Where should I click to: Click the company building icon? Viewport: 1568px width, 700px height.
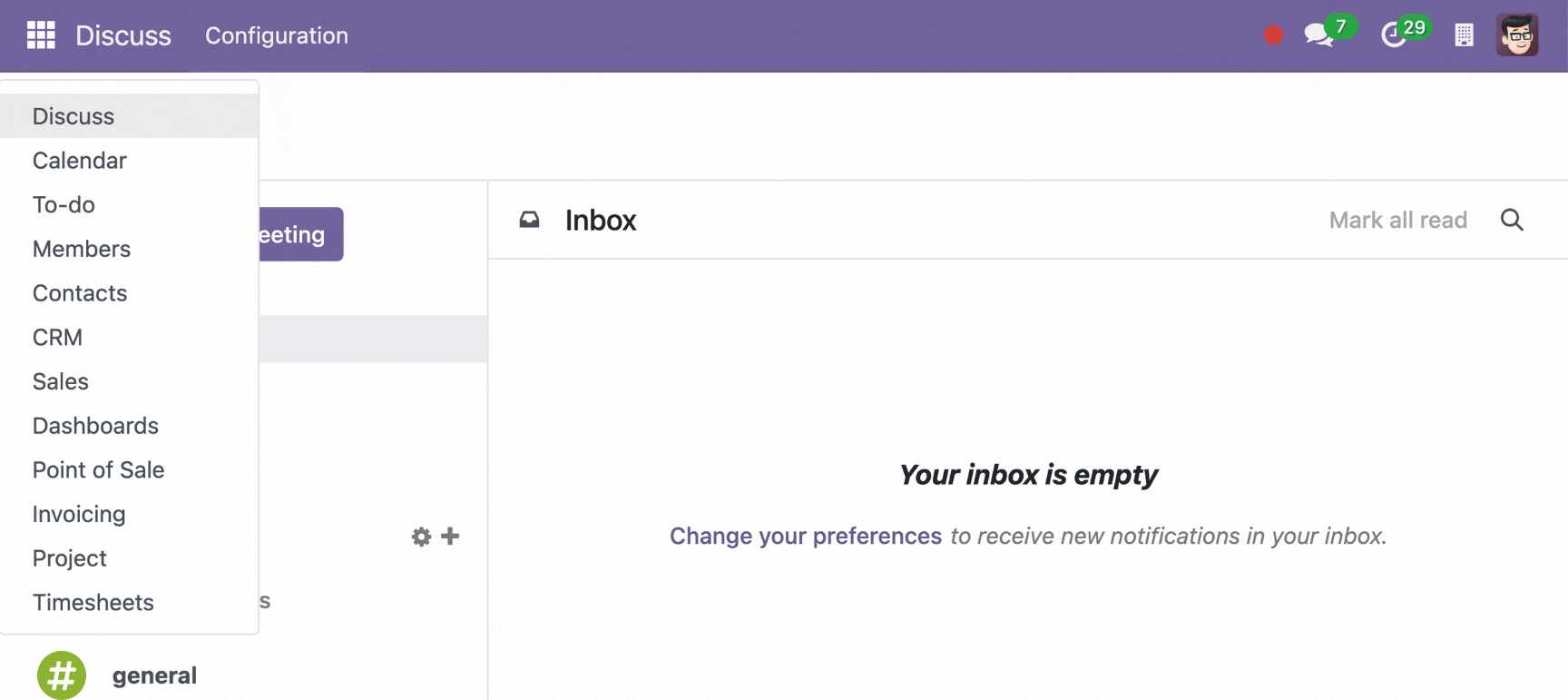point(1464,35)
